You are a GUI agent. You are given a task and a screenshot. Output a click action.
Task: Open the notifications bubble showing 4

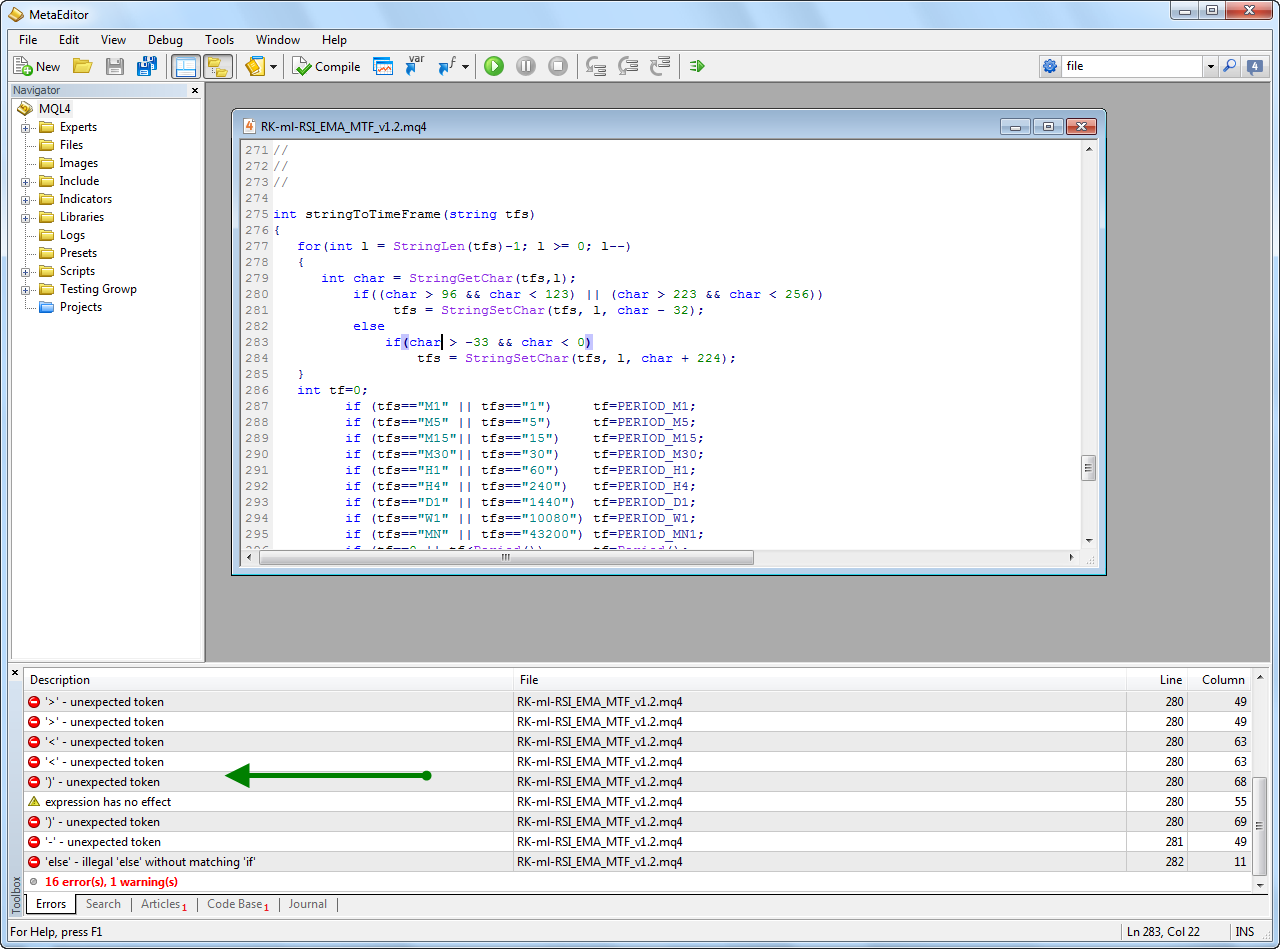tap(1255, 67)
